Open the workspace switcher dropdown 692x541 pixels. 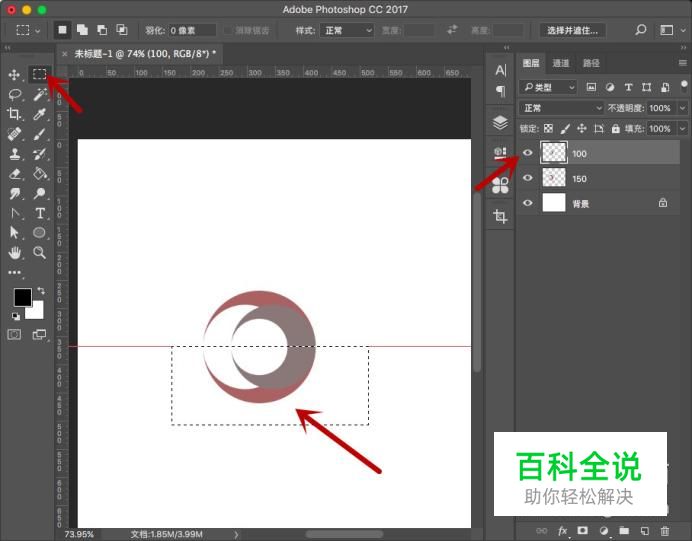click(672, 30)
